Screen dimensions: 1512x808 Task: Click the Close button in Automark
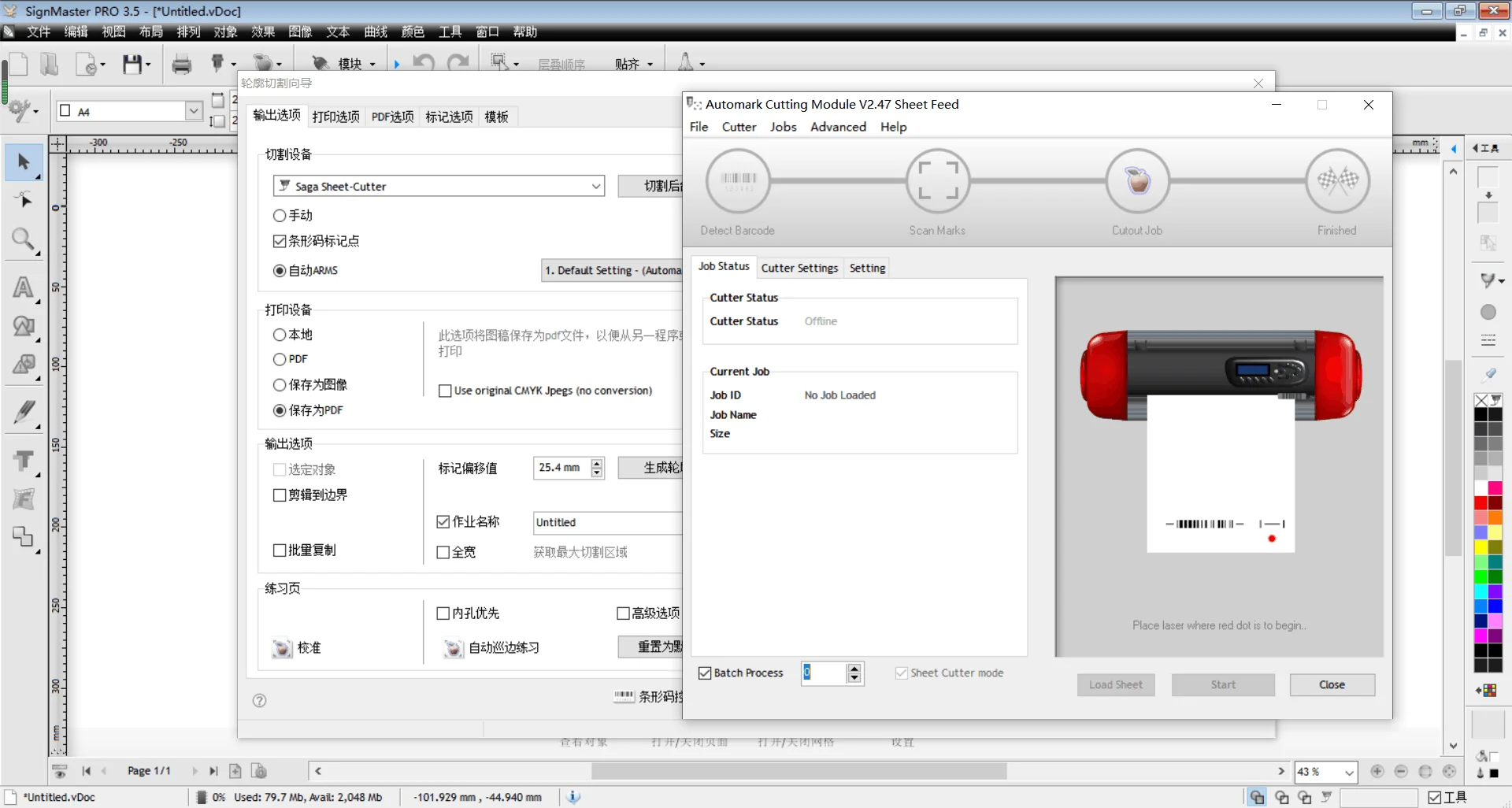click(1332, 685)
